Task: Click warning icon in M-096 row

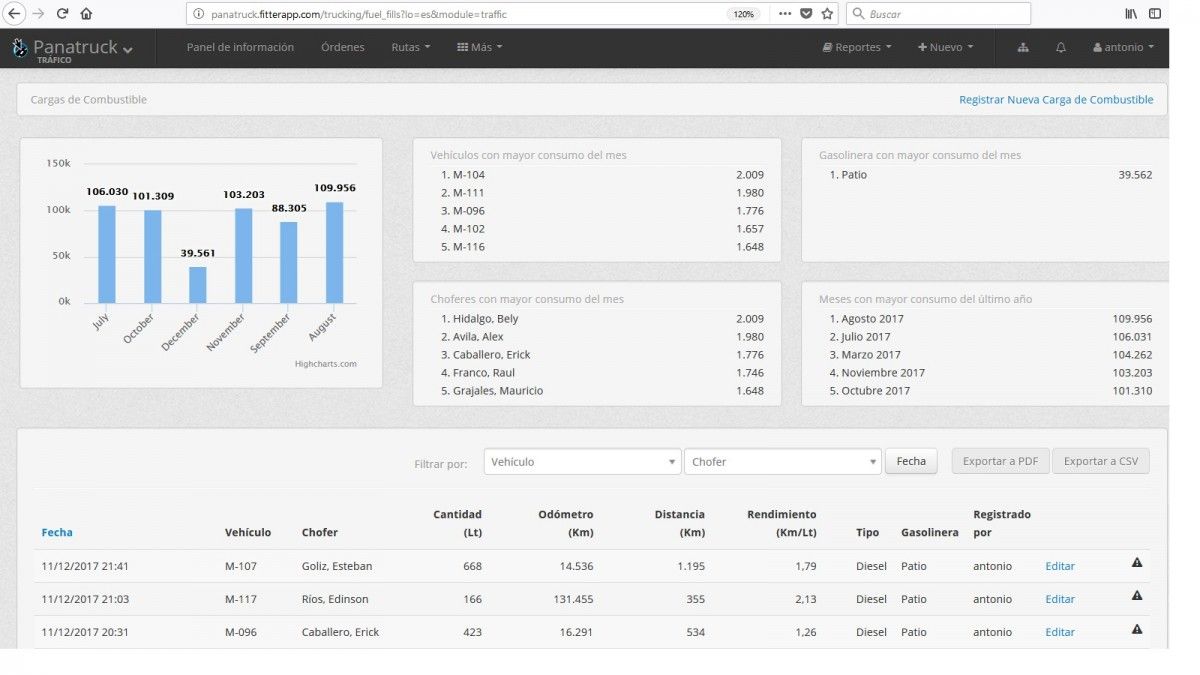Action: 1137,629
